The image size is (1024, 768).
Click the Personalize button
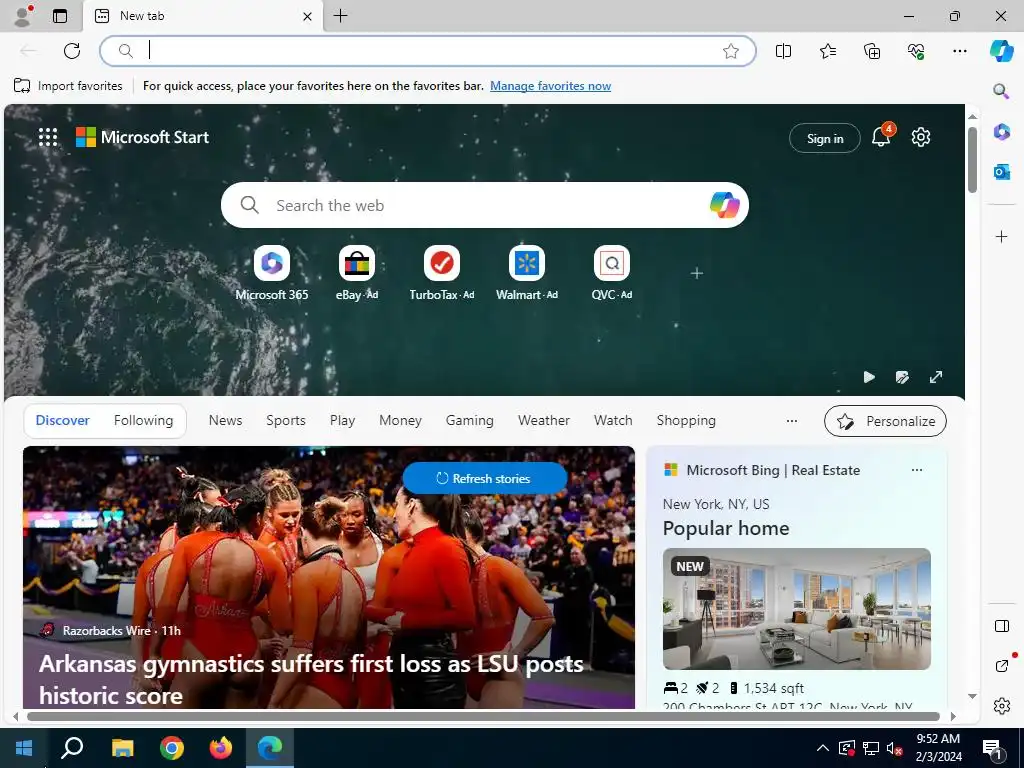[885, 421]
